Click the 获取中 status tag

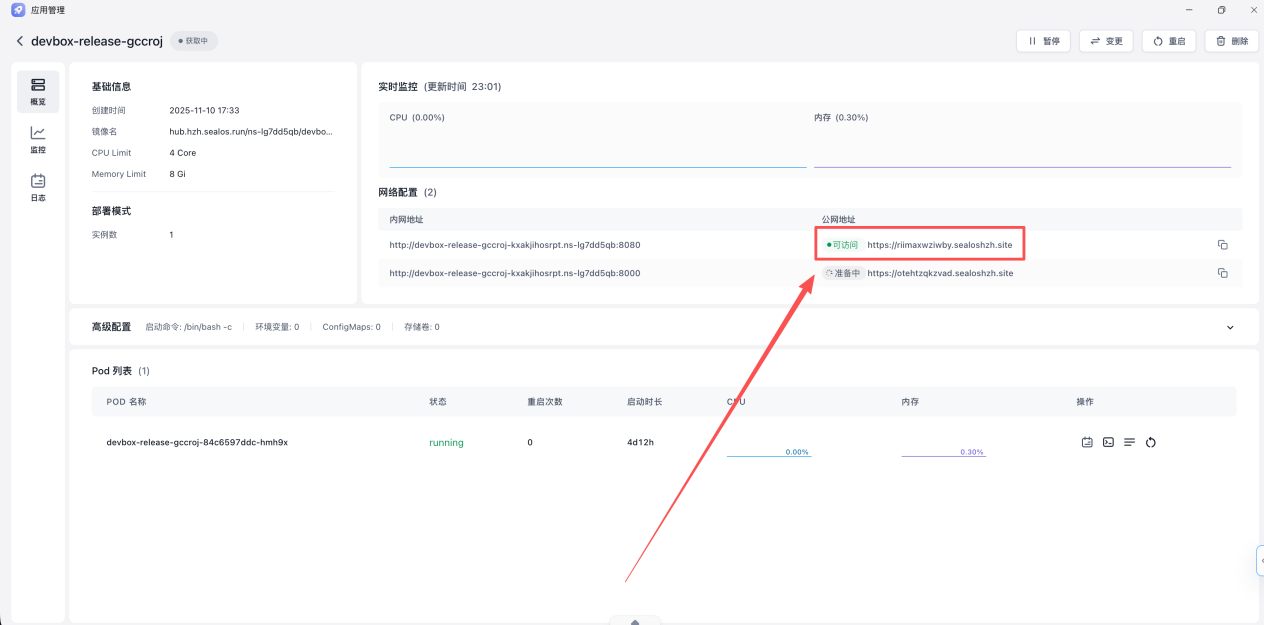[x=194, y=41]
